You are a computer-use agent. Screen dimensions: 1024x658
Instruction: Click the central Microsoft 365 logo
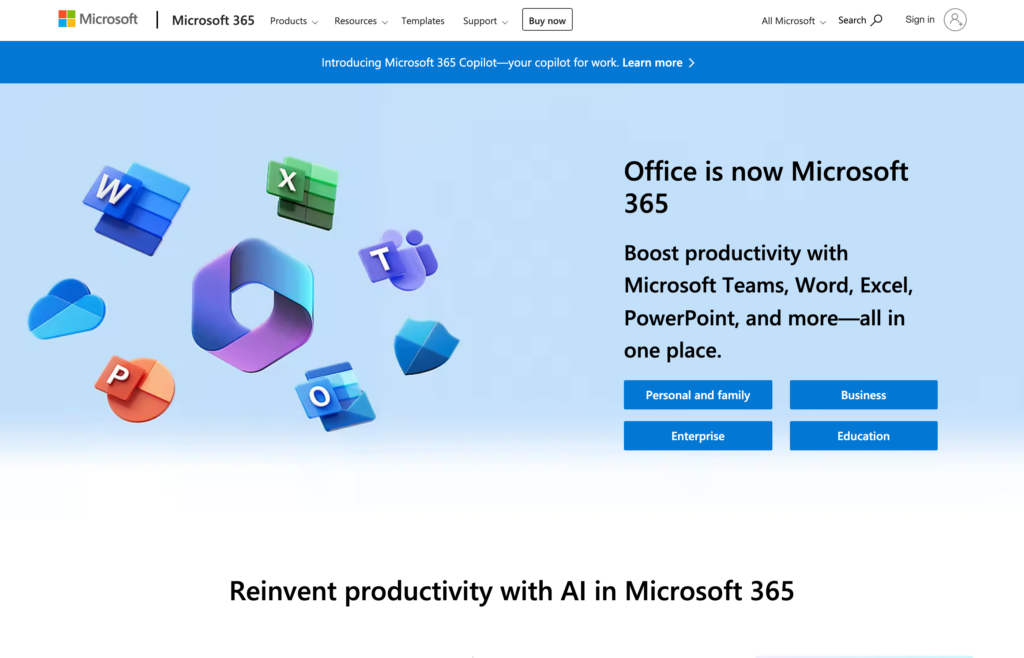pyautogui.click(x=253, y=305)
